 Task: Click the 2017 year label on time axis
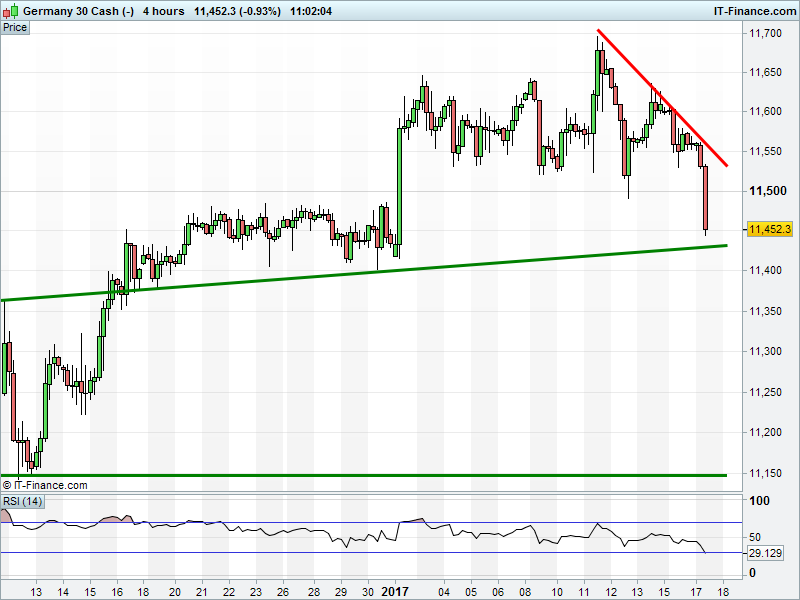[395, 592]
